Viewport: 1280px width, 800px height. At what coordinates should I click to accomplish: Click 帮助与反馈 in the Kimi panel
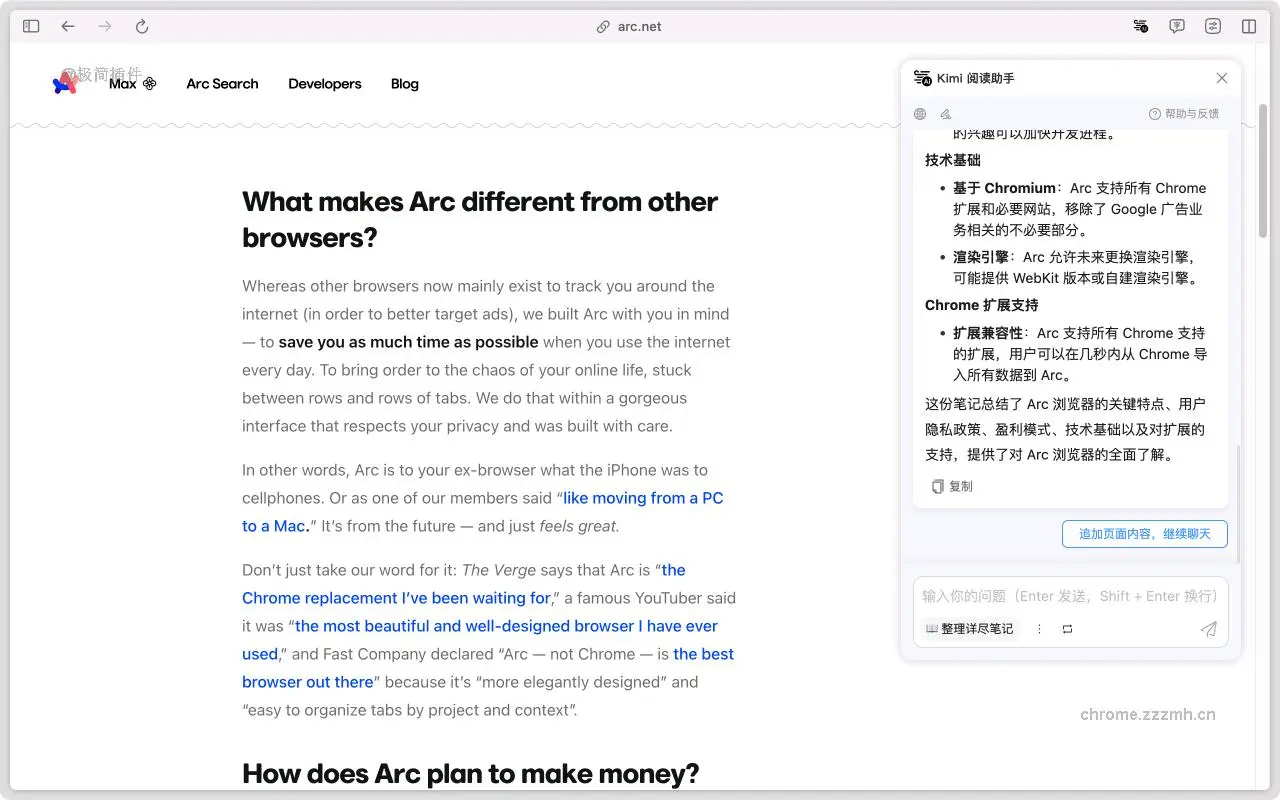pyautogui.click(x=1185, y=113)
